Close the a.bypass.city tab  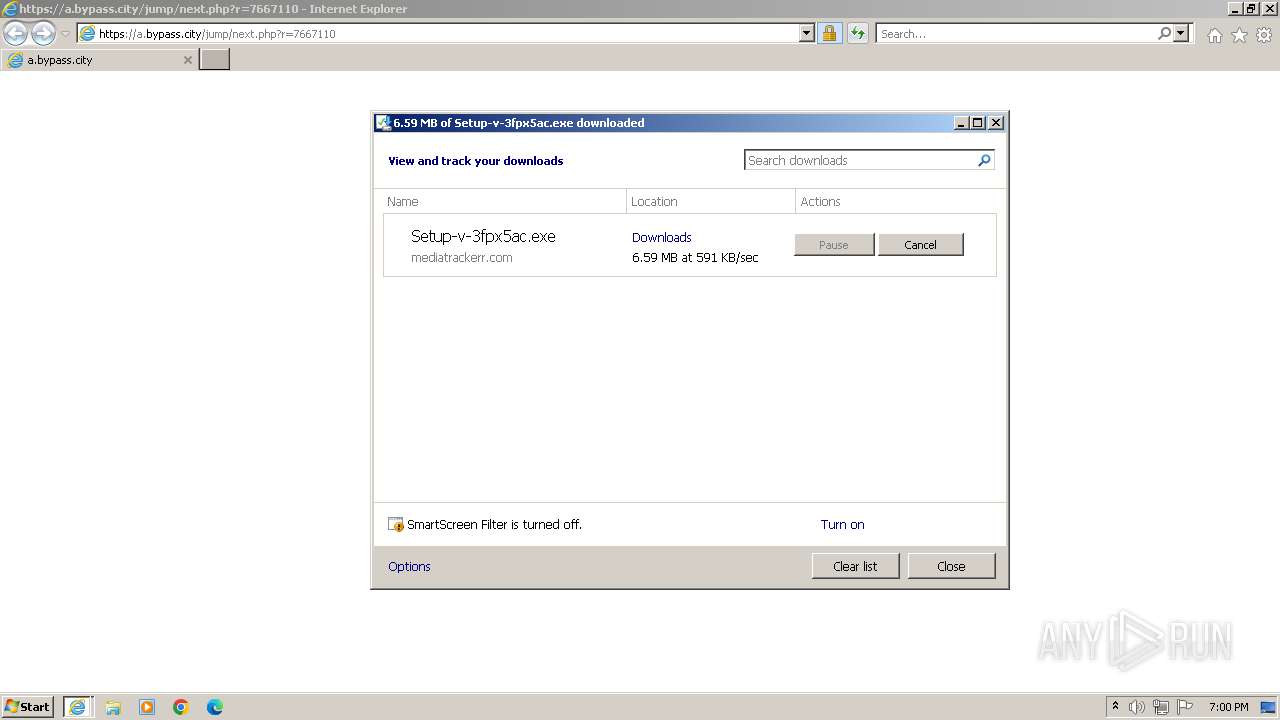click(x=187, y=60)
